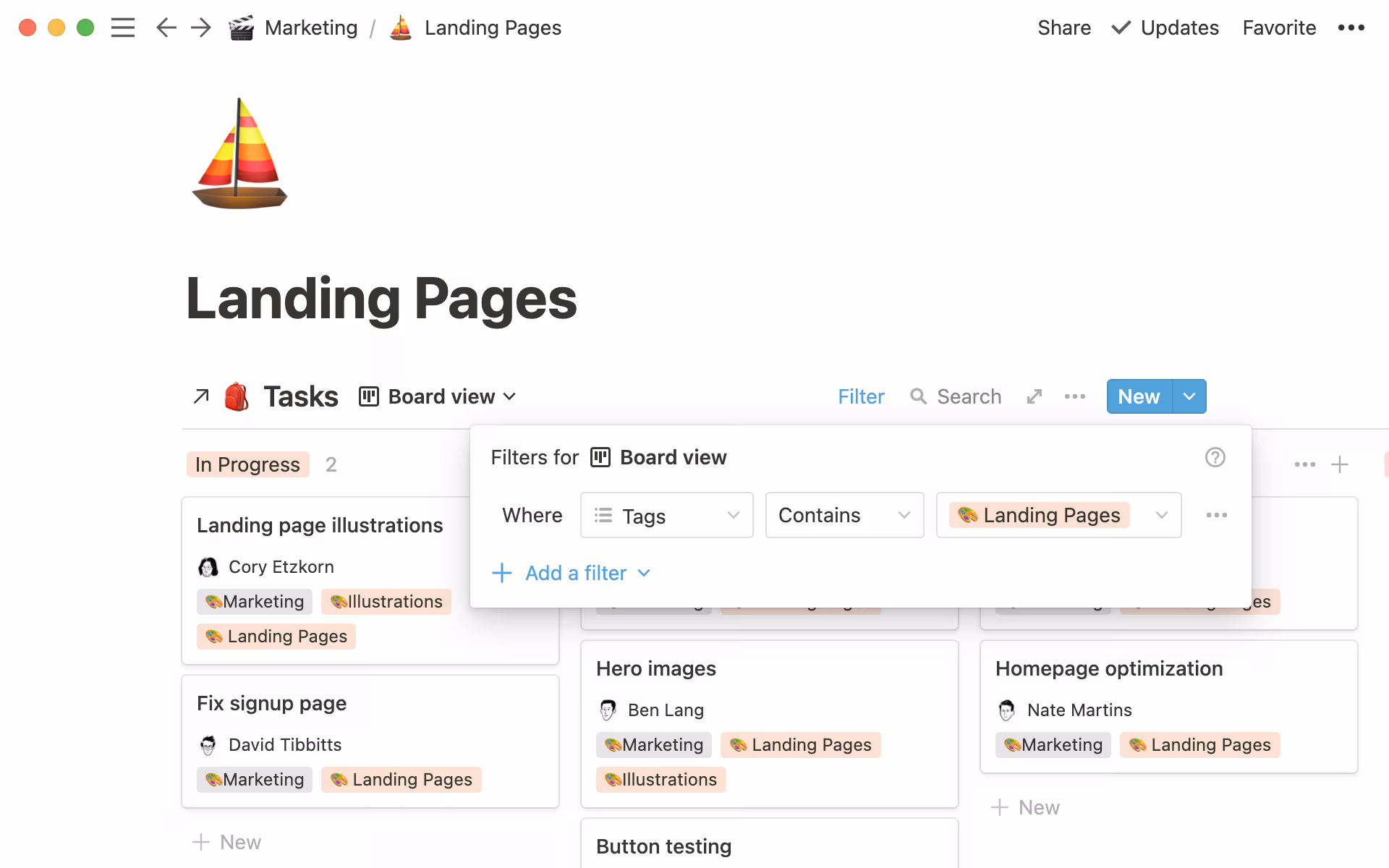Create a task with the blue New button
Screen dimensions: 1389x868
coord(1138,396)
